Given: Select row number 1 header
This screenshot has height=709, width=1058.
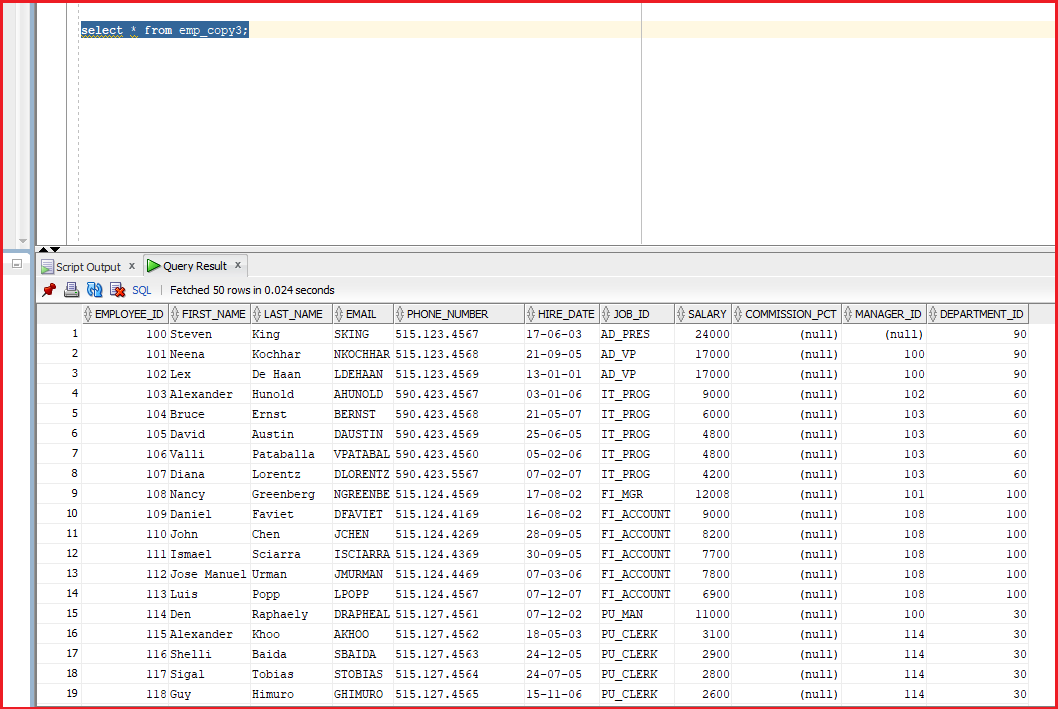Looking at the screenshot, I should pos(59,333).
